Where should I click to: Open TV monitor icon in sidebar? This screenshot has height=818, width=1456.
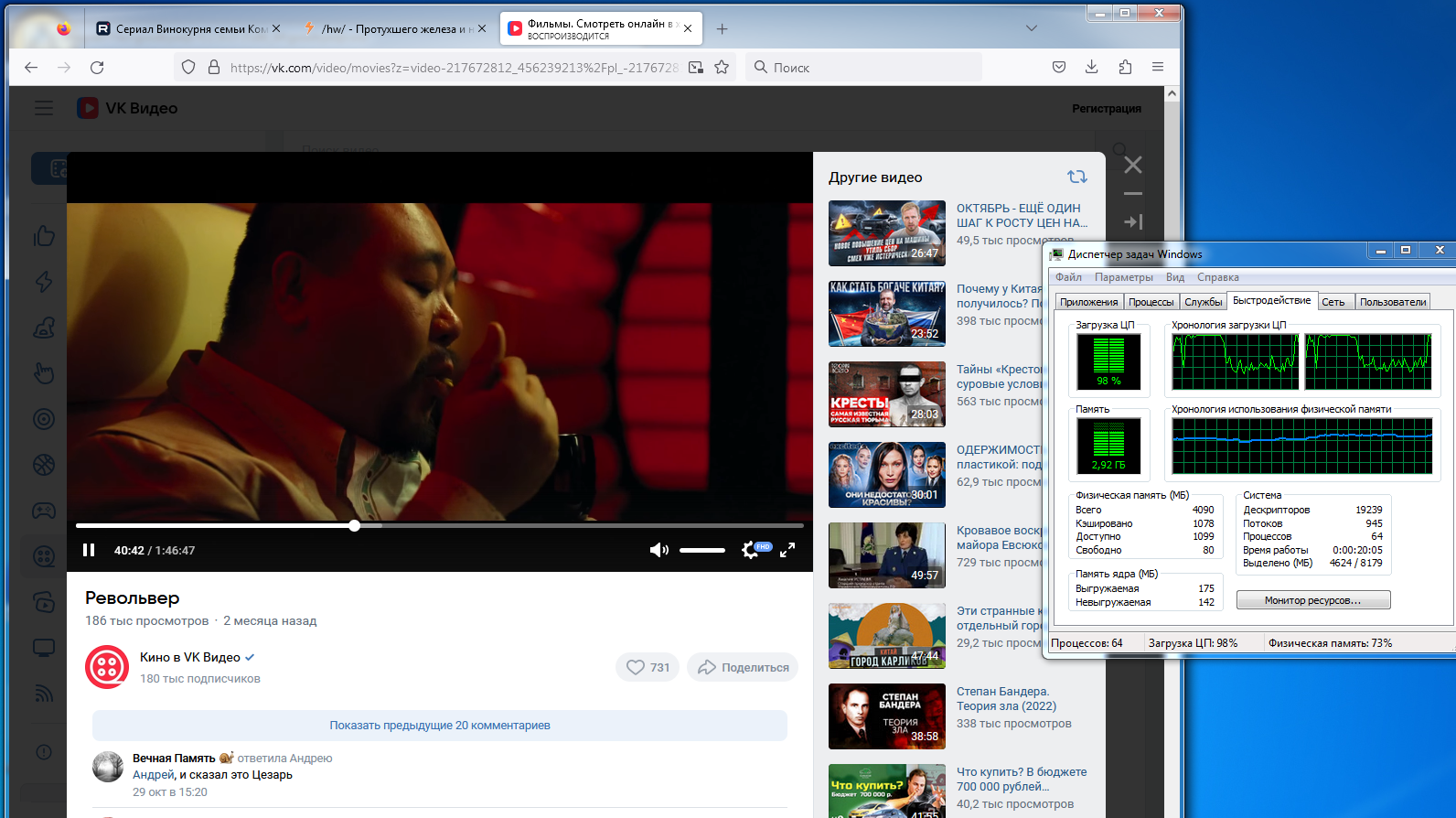(44, 648)
